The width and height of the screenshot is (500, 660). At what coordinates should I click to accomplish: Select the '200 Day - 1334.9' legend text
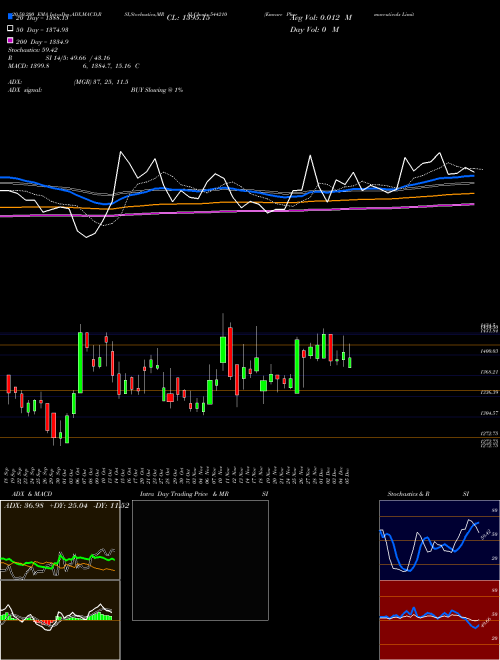click(42, 41)
